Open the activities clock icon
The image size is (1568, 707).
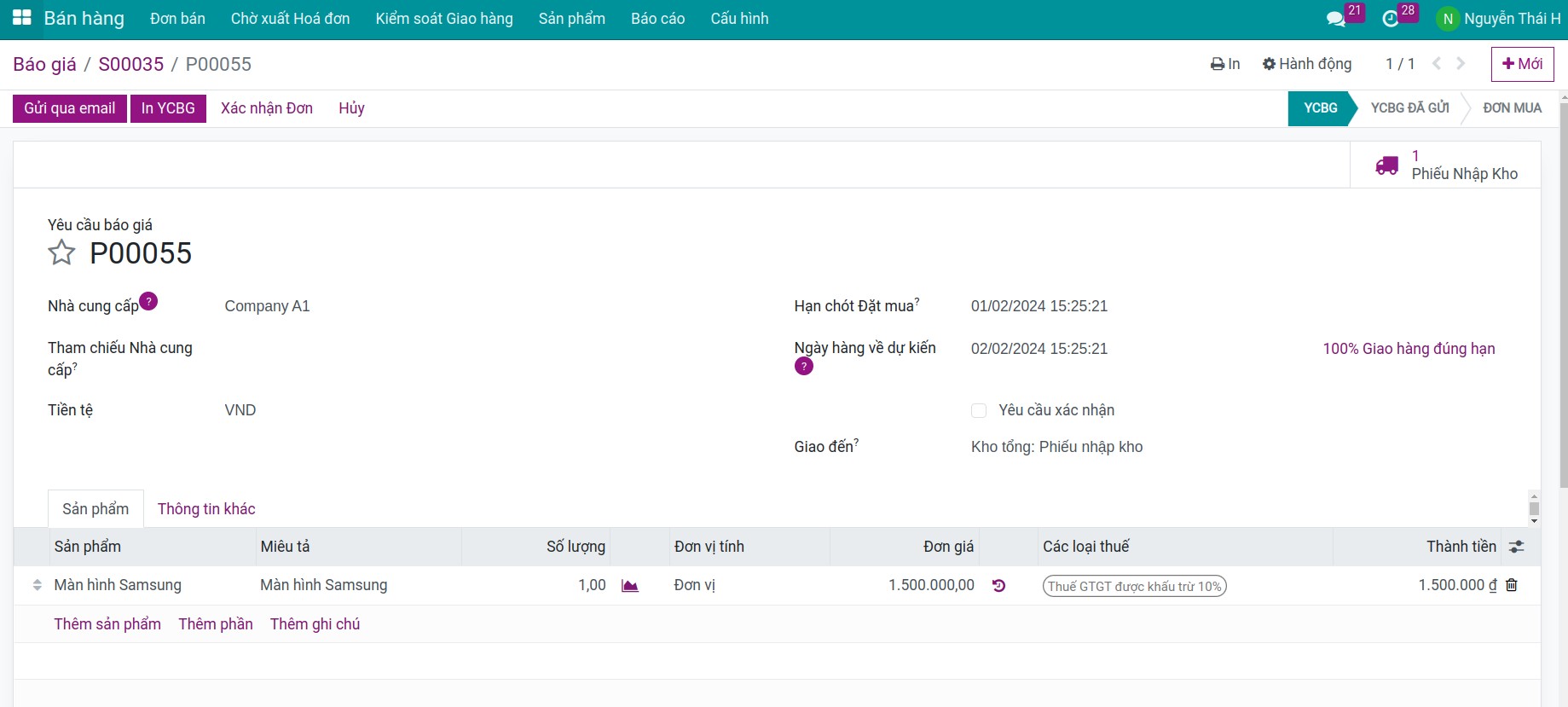pyautogui.click(x=1391, y=19)
